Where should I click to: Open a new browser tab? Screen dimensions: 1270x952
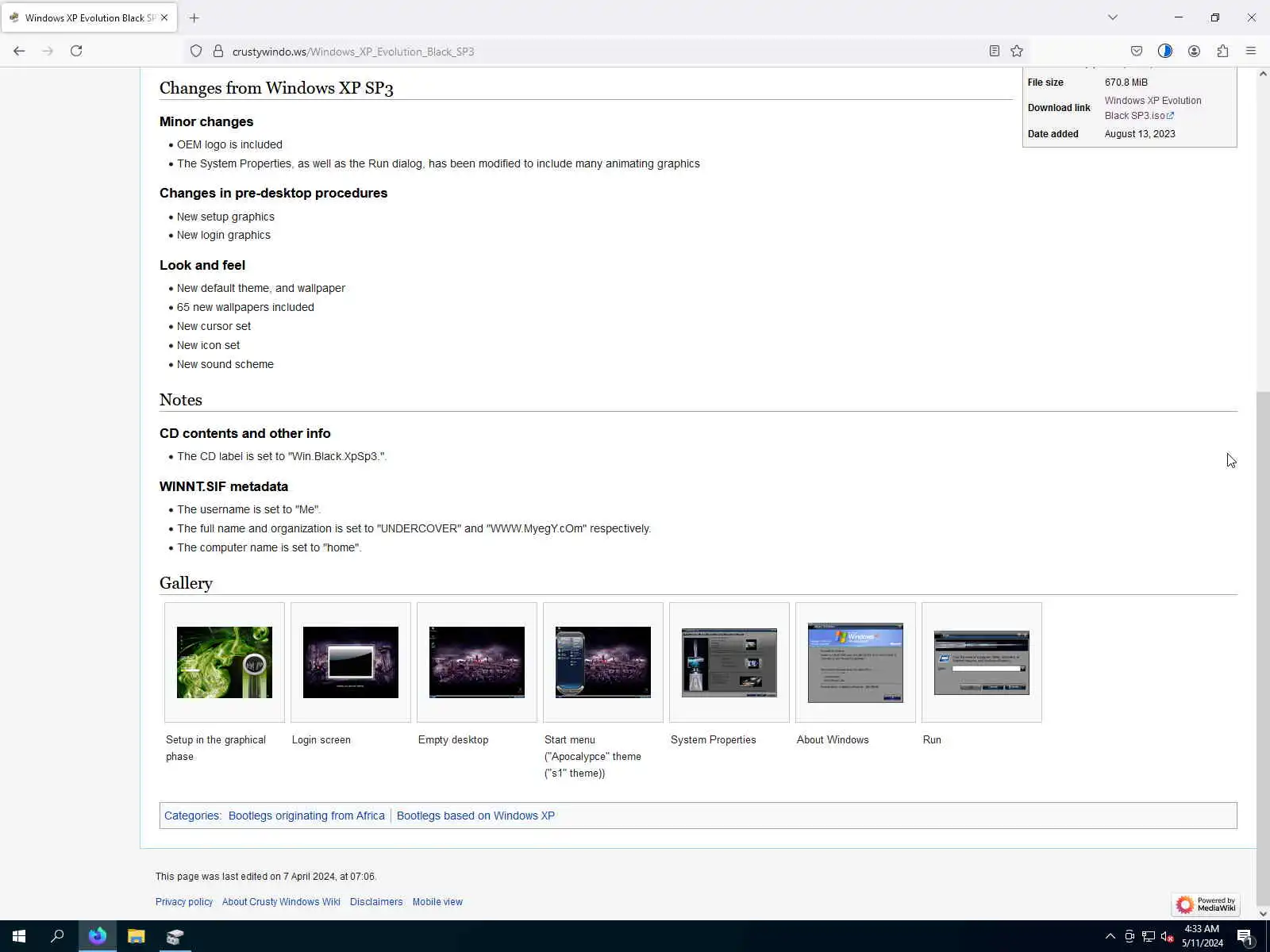[194, 17]
